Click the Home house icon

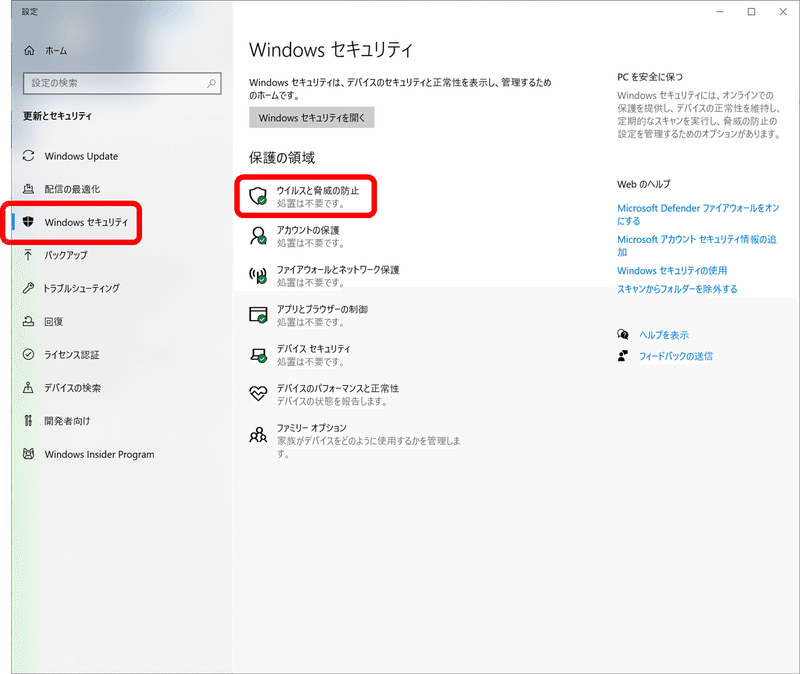pos(30,50)
